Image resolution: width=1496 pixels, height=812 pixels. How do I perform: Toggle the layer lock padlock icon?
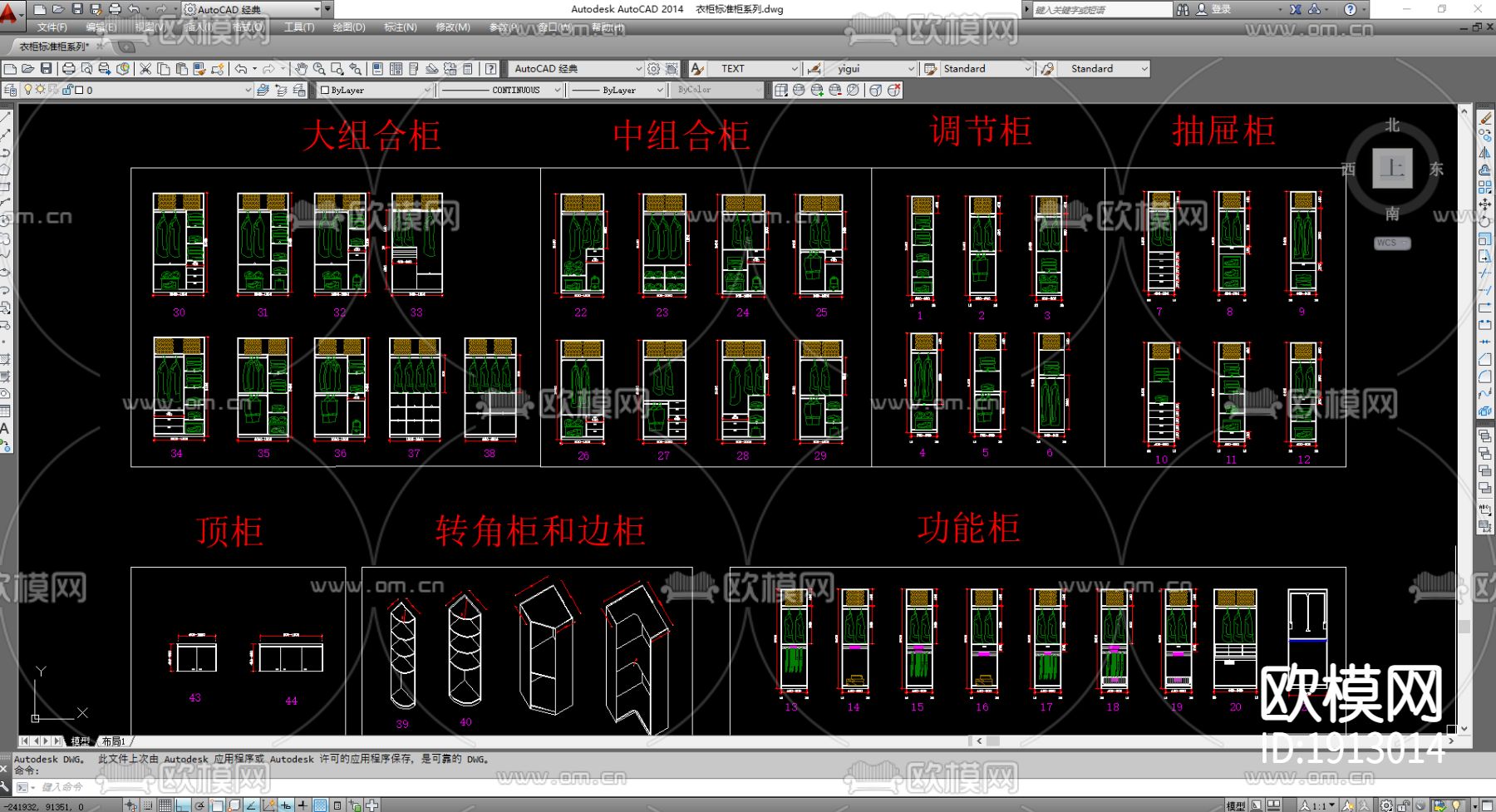(67, 90)
